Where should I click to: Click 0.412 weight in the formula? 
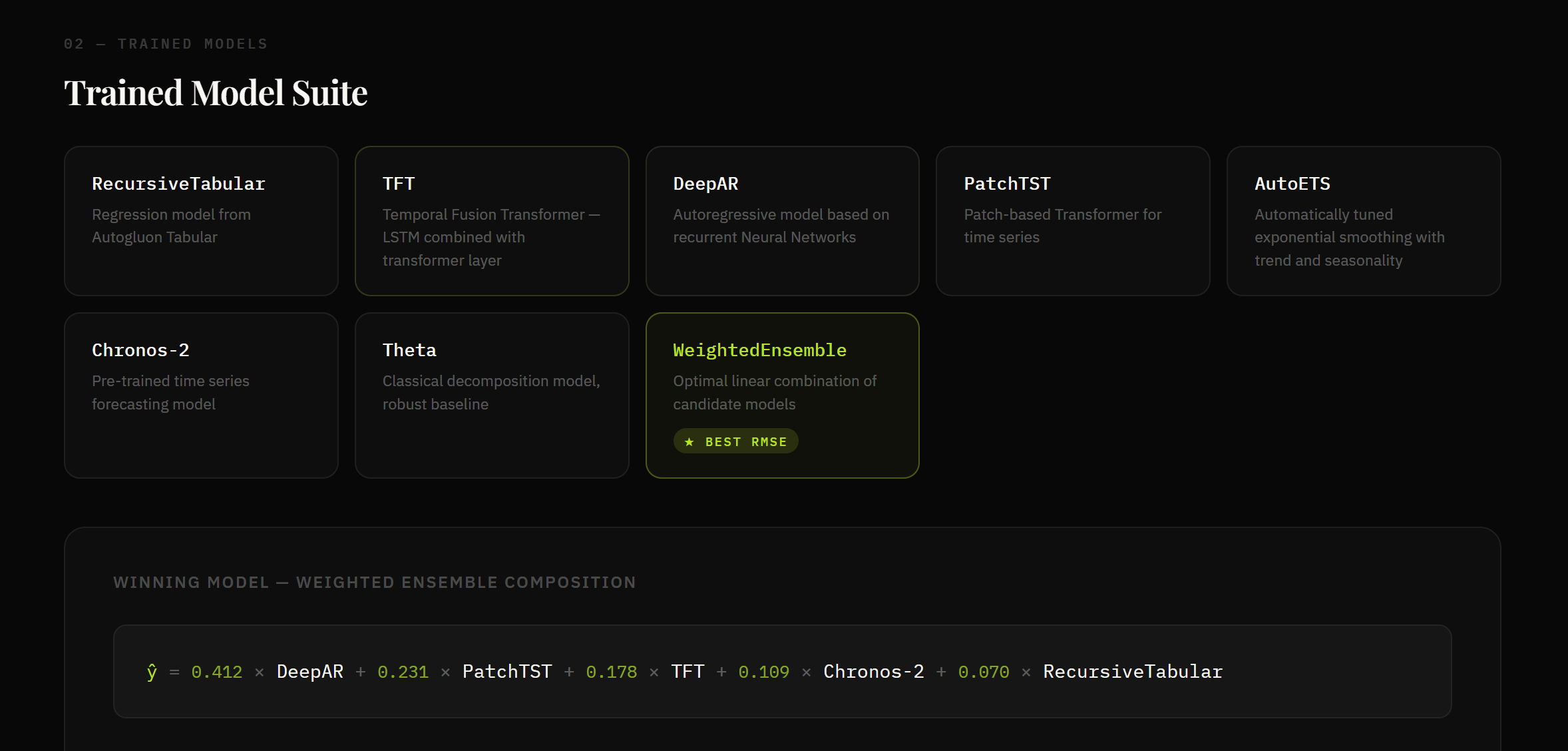216,672
